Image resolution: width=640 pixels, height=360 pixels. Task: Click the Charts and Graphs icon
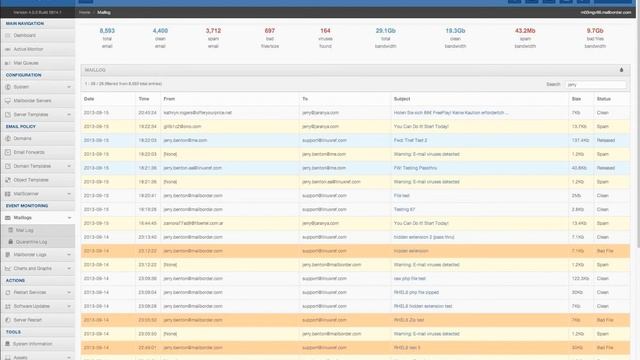tap(8, 269)
